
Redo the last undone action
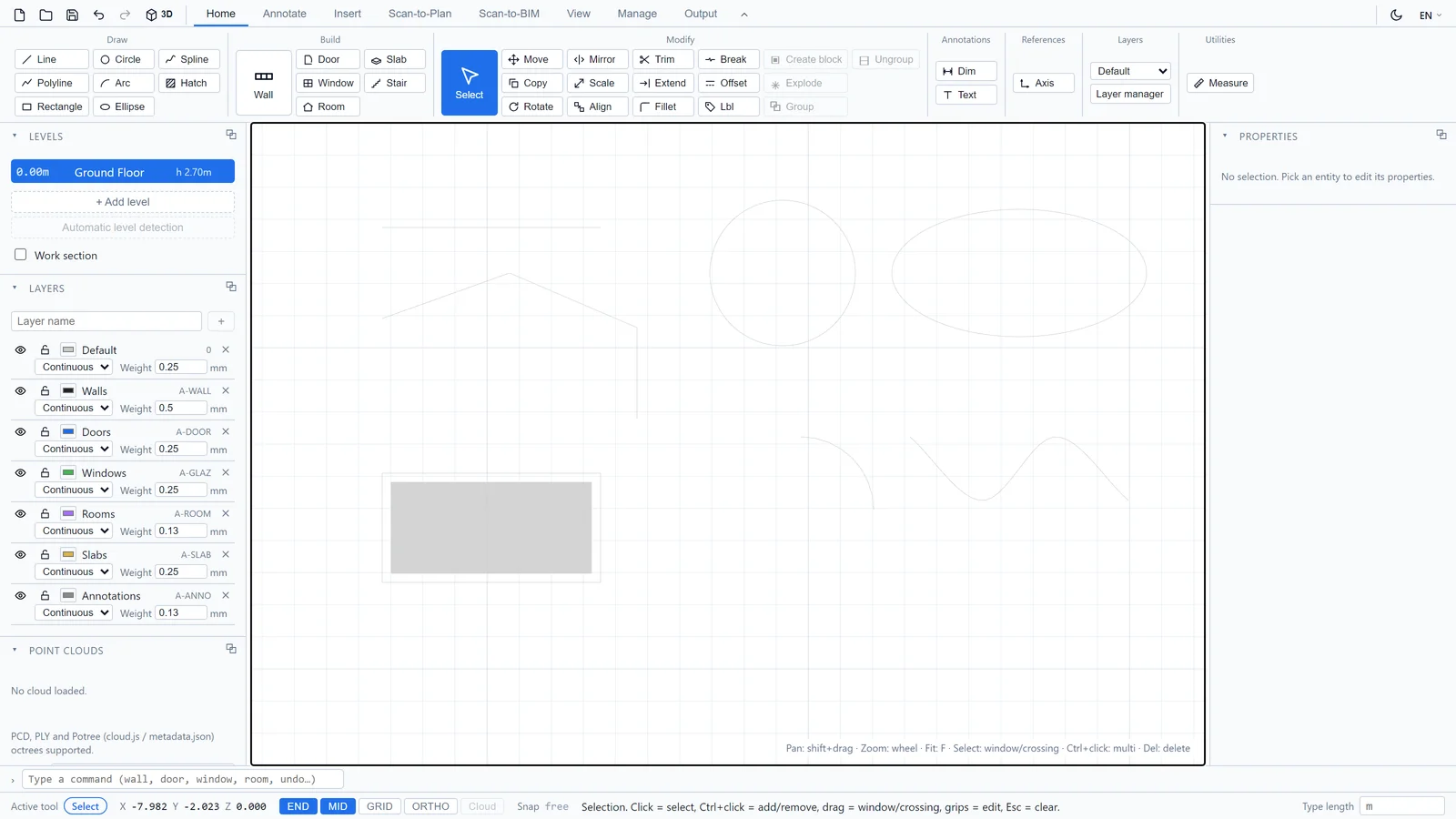click(x=125, y=15)
